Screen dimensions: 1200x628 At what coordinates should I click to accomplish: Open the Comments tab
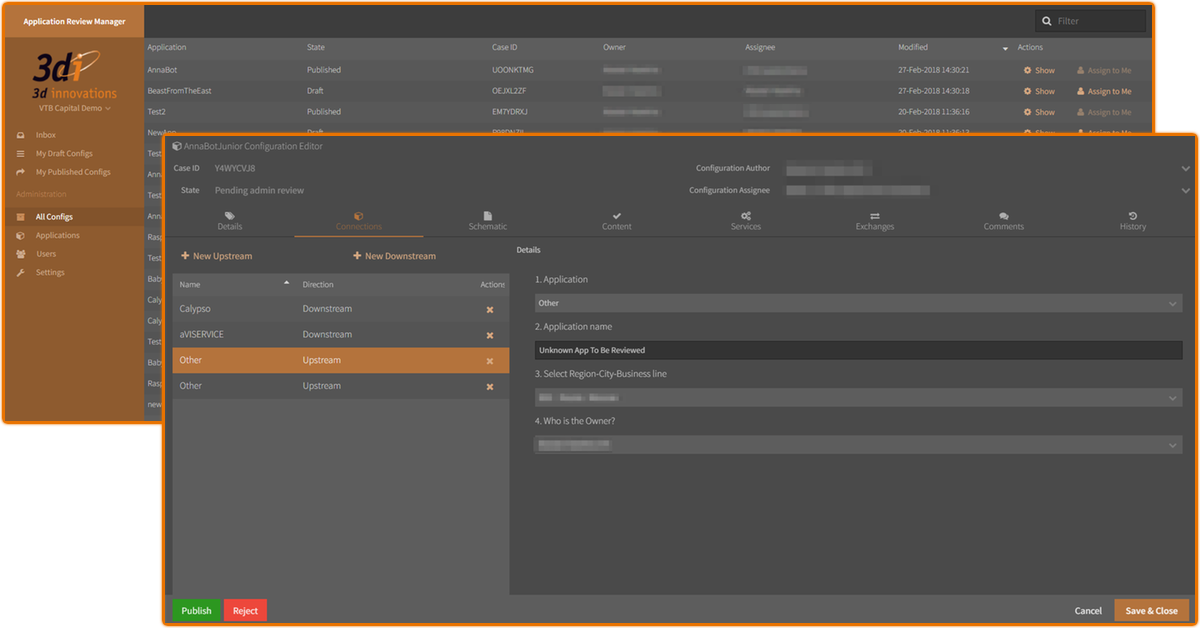click(x=1003, y=221)
